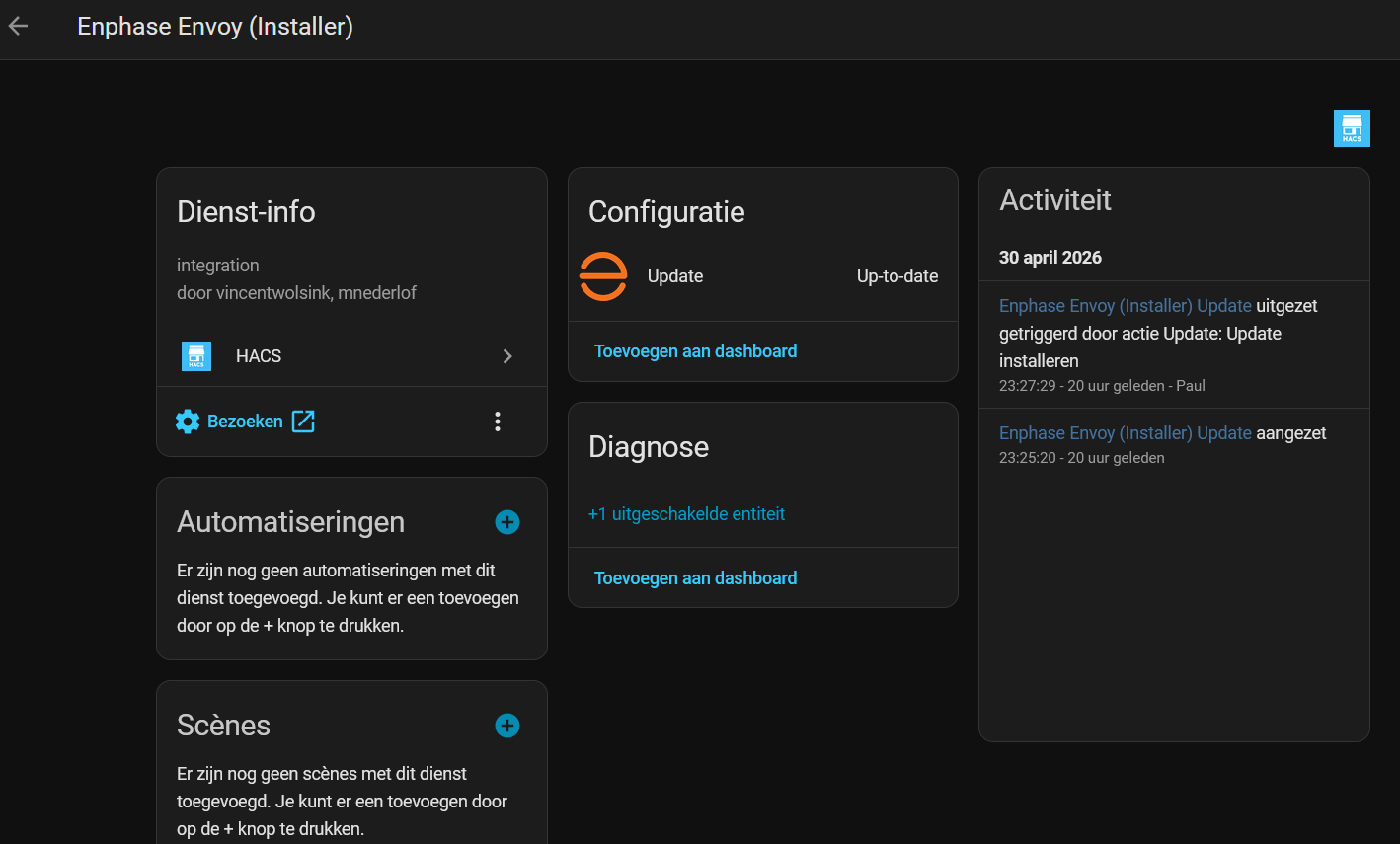Click the timestamp 23:25:20 activity line
The height and width of the screenshot is (844, 1400).
[1082, 458]
